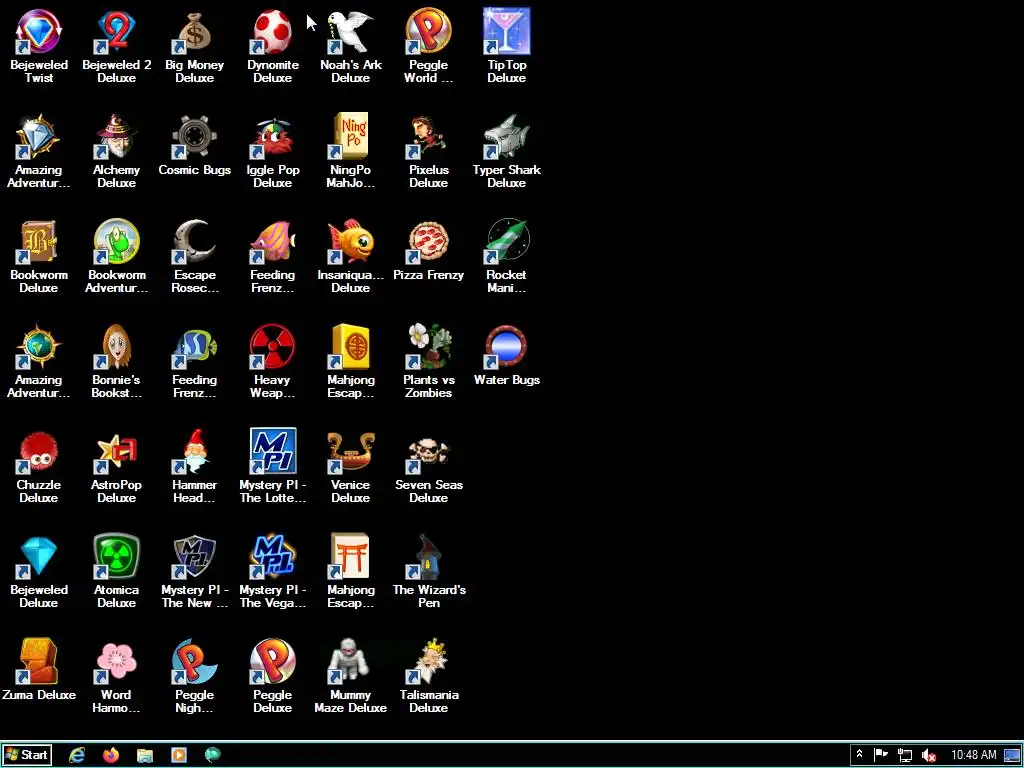
Task: Click the NingPo MahJong tile icon
Action: pos(351,136)
